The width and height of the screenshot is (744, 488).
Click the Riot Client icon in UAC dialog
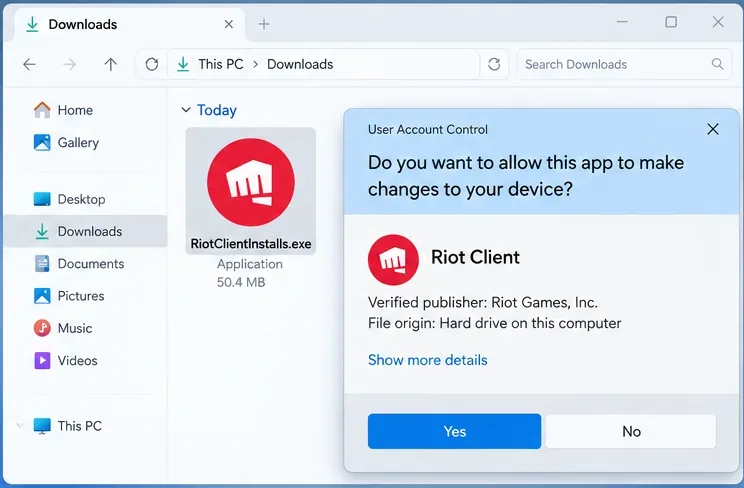click(393, 260)
